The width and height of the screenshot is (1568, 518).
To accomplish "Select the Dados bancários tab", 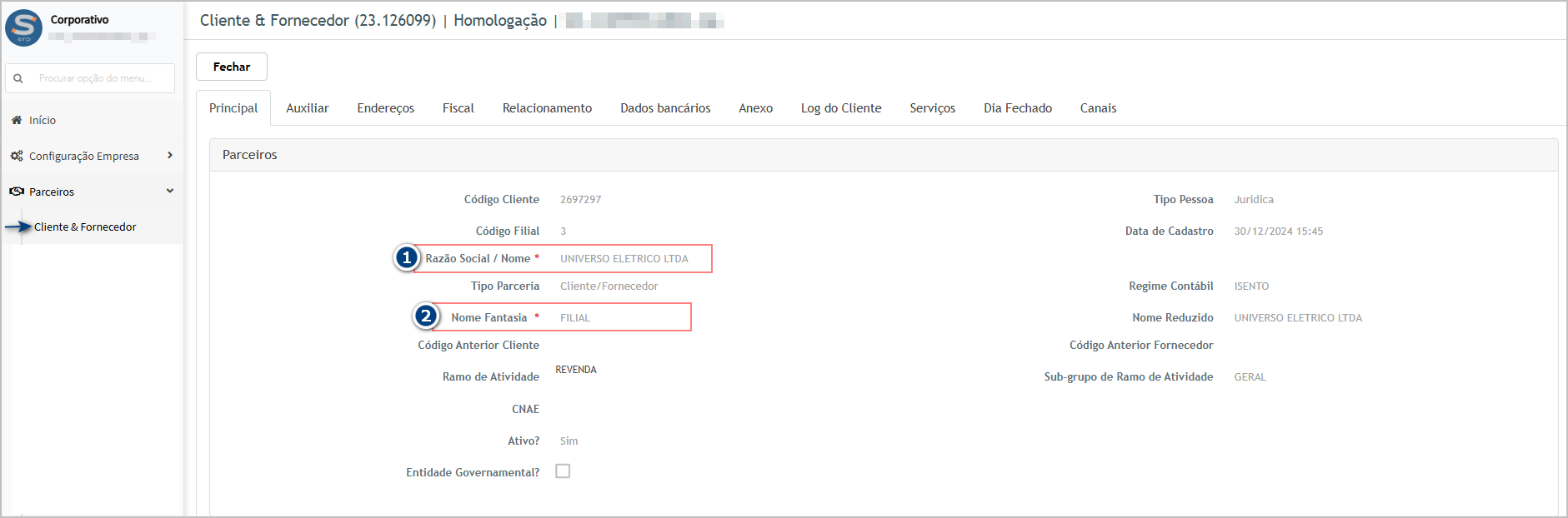I will tap(665, 108).
